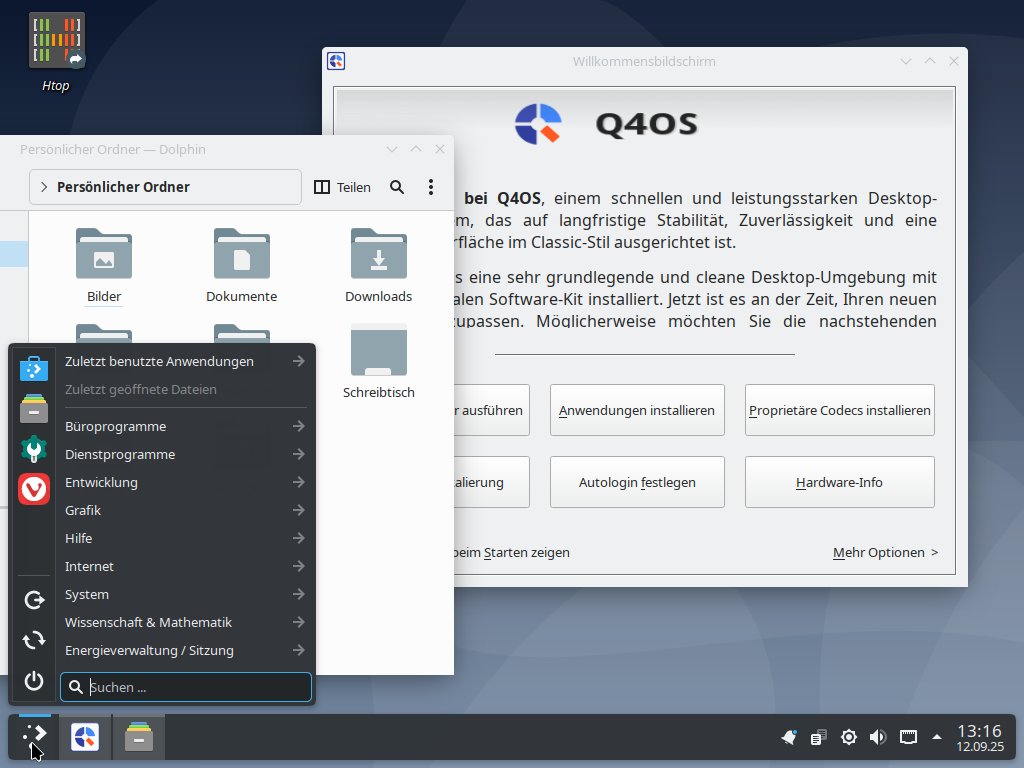Click Teilen split view button in Dolphin
The image size is (1024, 768).
(x=342, y=187)
